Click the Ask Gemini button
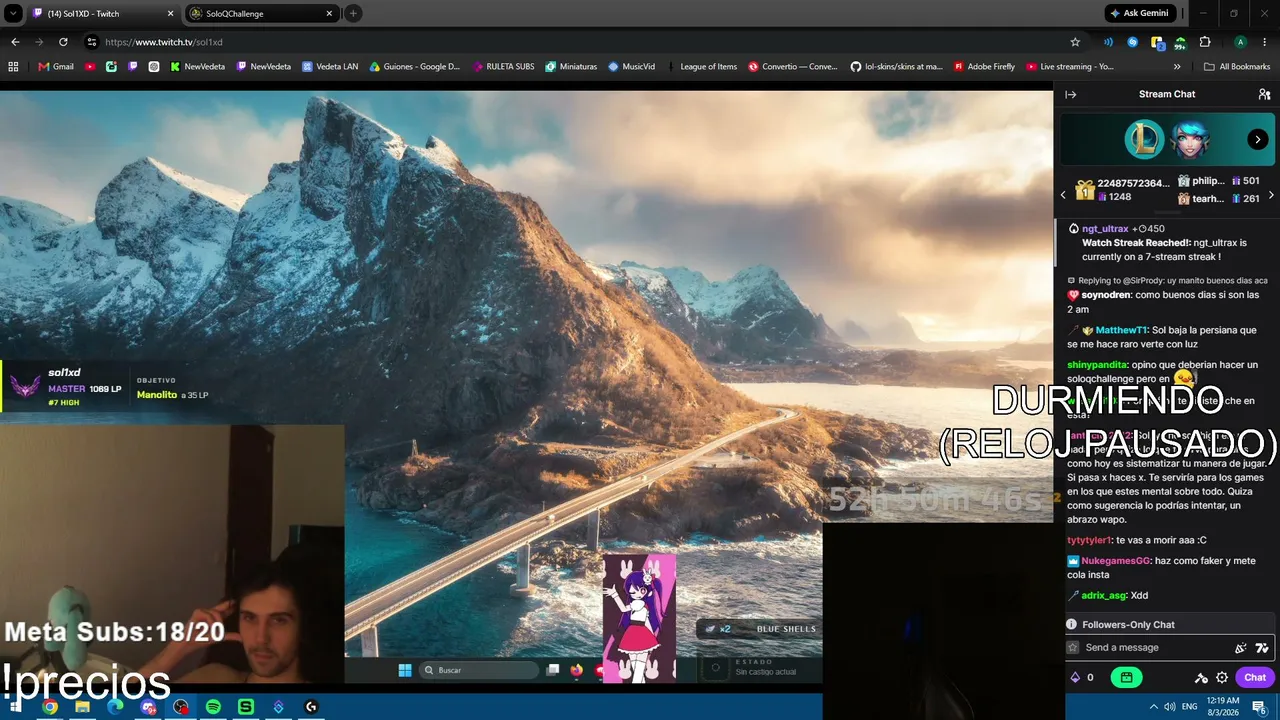 coord(1141,13)
